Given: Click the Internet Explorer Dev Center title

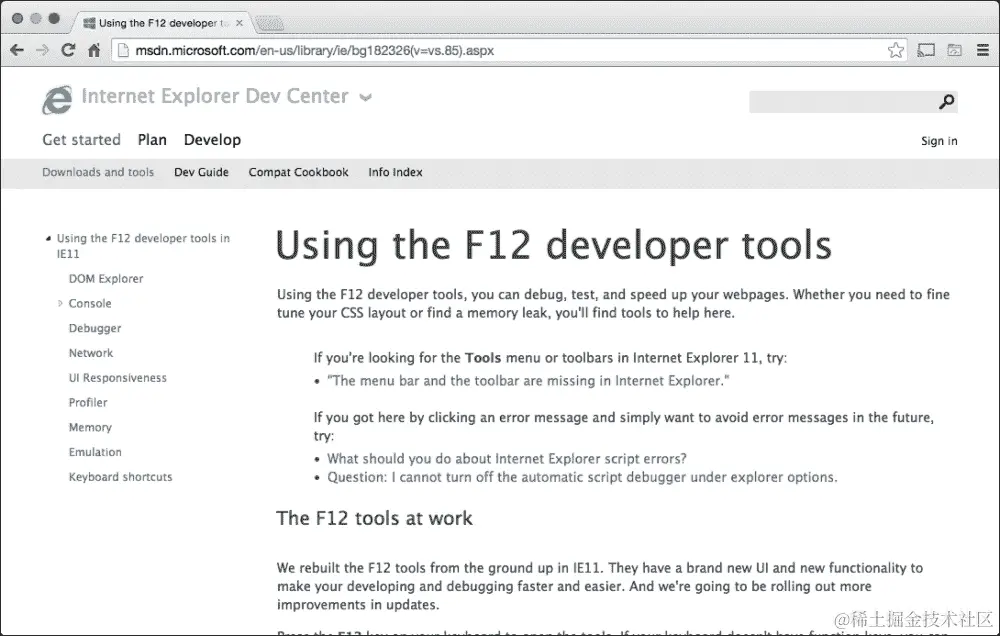Looking at the screenshot, I should point(215,96).
